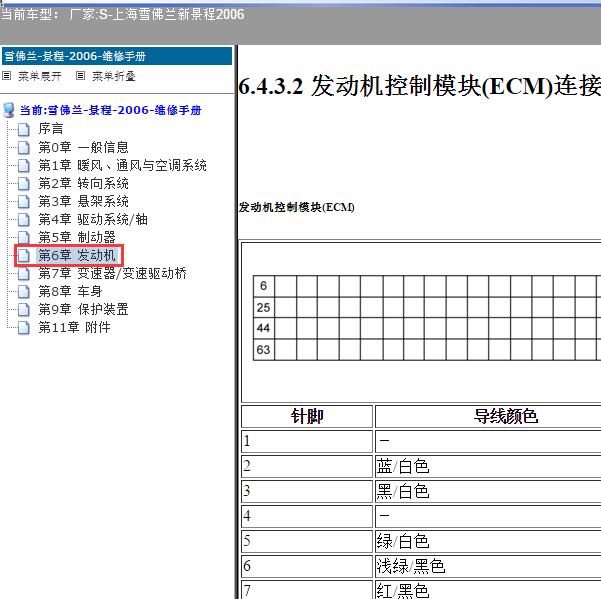This screenshot has height=599, width=601.
Task: Click the blue panel header 雪佛兰-景程-2006-维修手册
Action: [x=117, y=56]
